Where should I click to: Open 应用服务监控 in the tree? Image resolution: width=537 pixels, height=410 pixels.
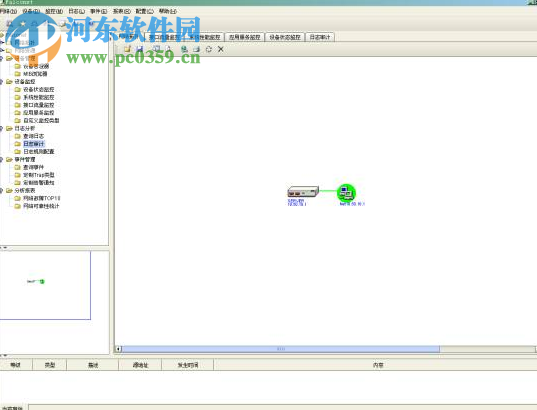(x=39, y=113)
